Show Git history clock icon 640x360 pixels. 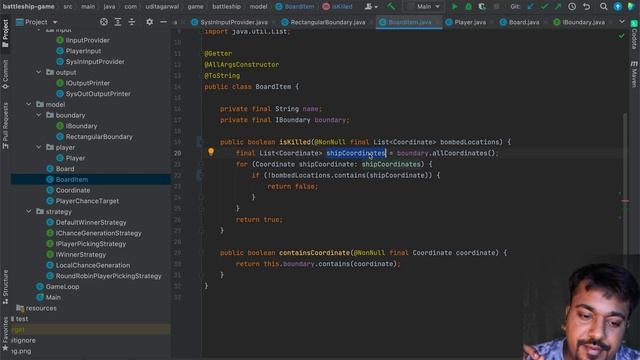pos(572,7)
